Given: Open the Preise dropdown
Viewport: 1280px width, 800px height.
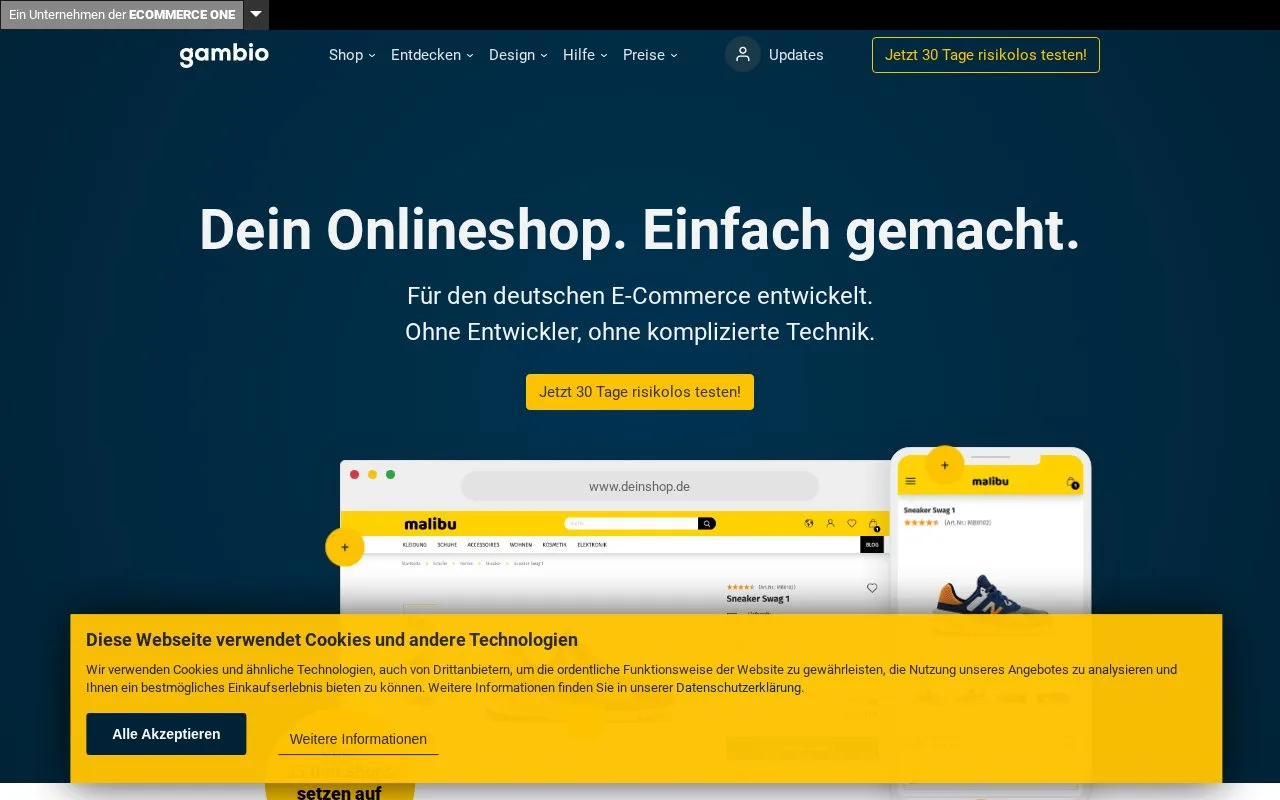Looking at the screenshot, I should [x=650, y=55].
